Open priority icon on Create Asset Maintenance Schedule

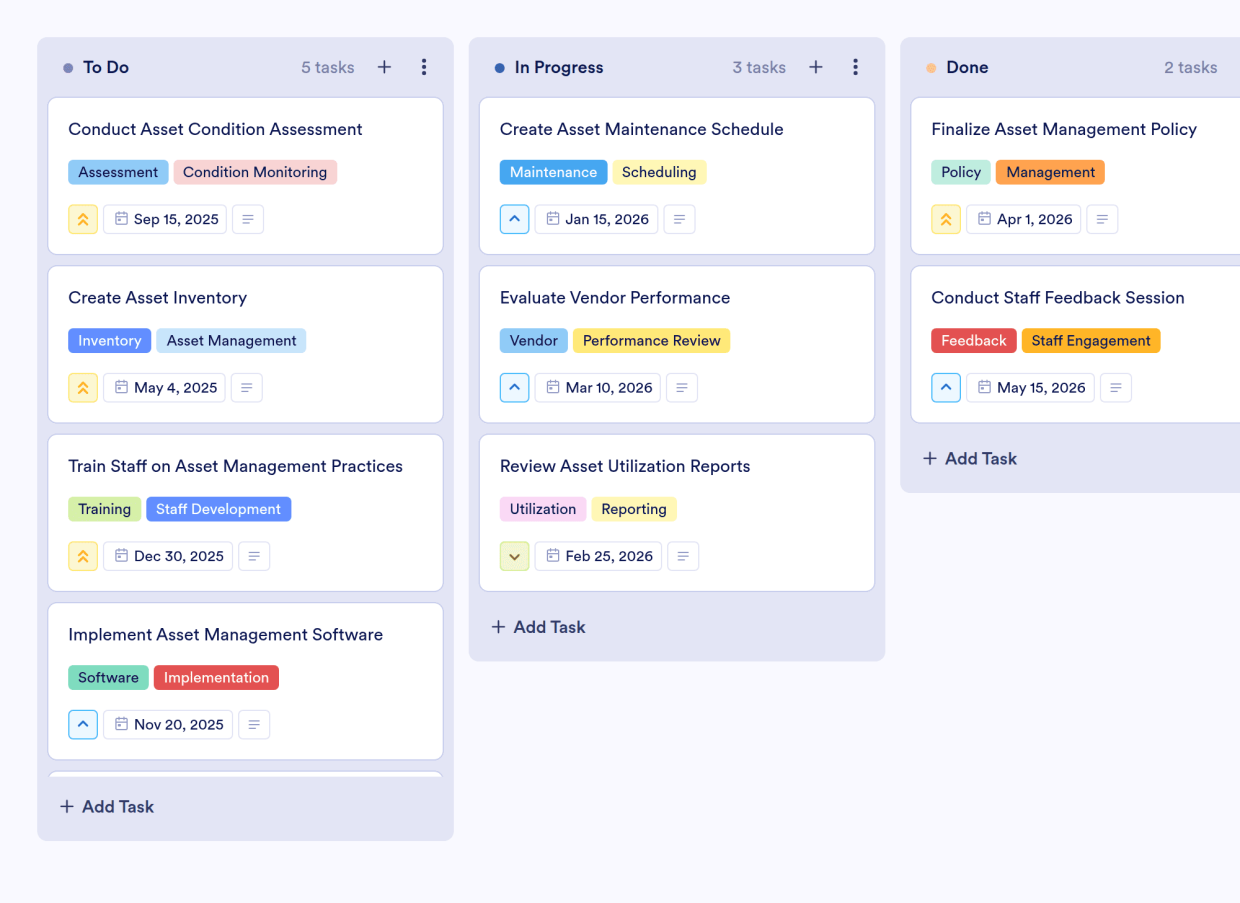(x=515, y=219)
